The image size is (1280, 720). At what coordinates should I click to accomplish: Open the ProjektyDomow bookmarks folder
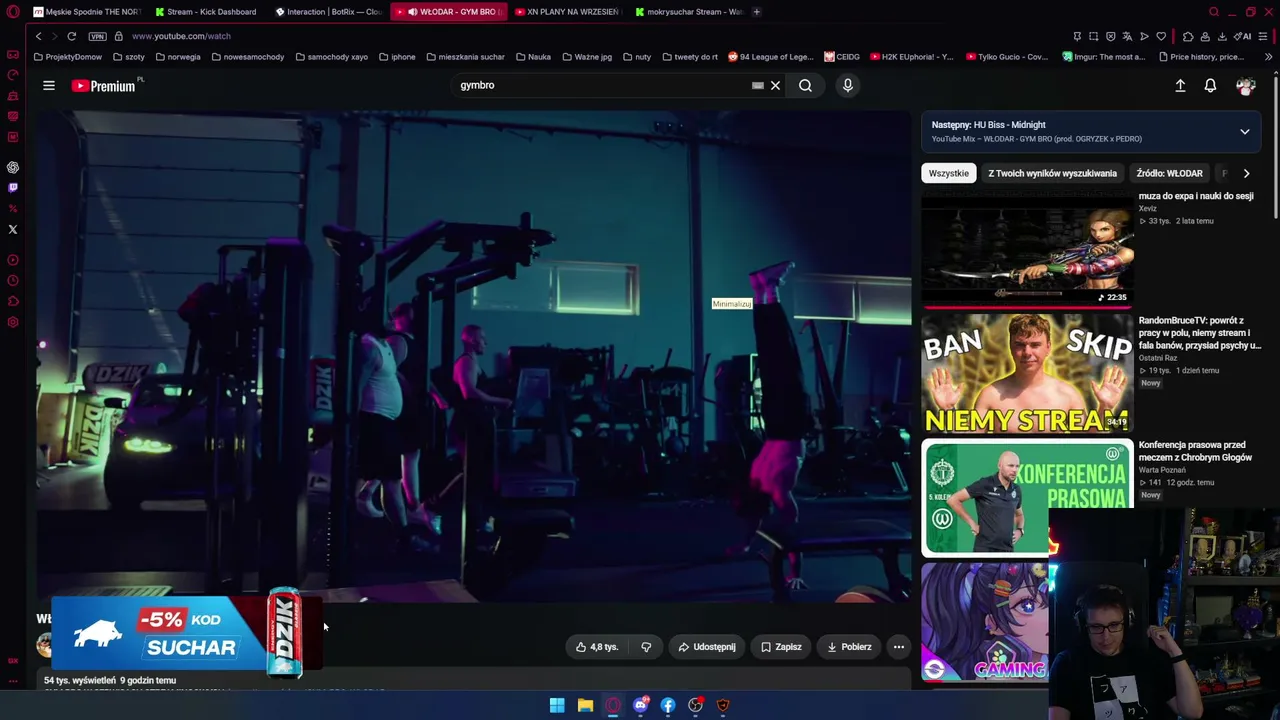68,57
